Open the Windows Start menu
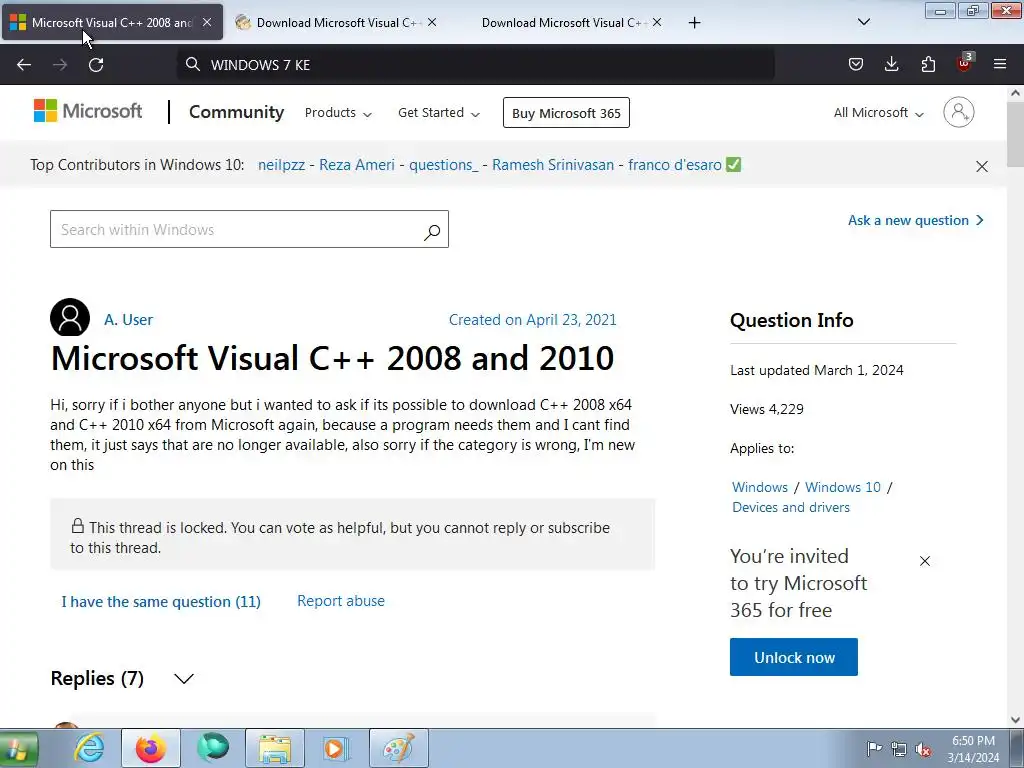Viewport: 1024px width, 768px height. [18, 748]
